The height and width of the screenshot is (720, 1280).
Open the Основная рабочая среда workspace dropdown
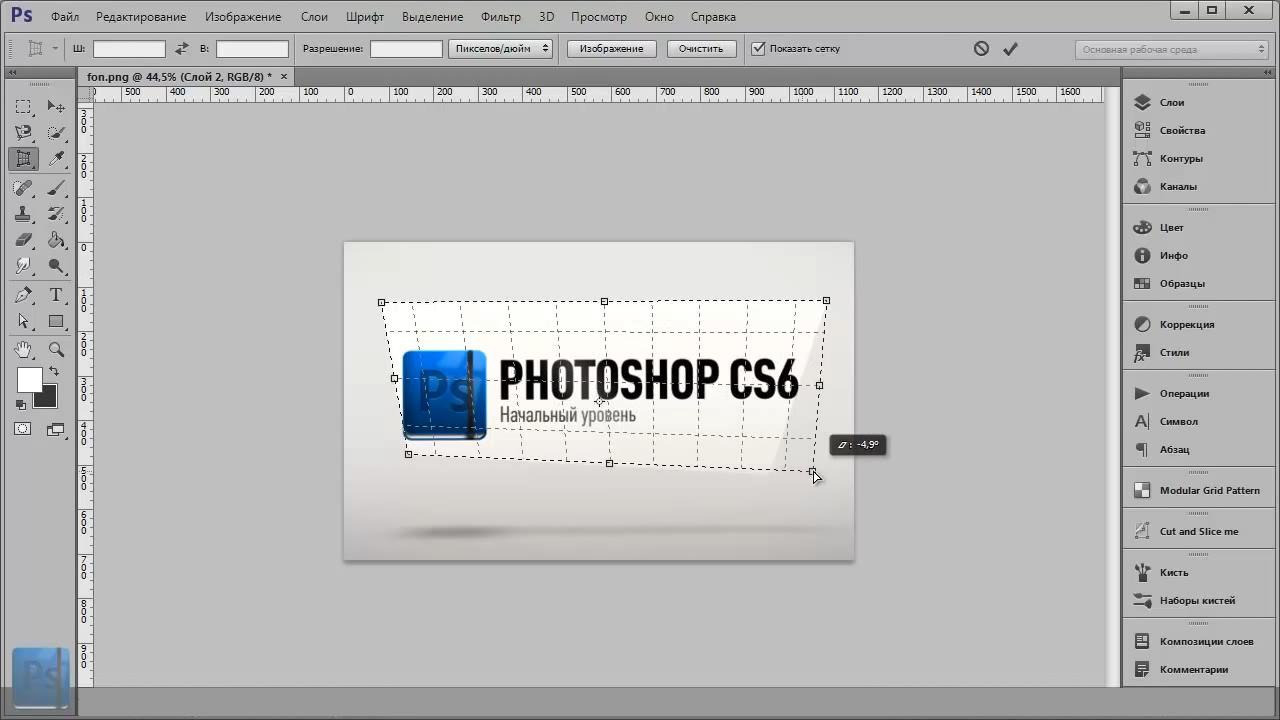1172,49
